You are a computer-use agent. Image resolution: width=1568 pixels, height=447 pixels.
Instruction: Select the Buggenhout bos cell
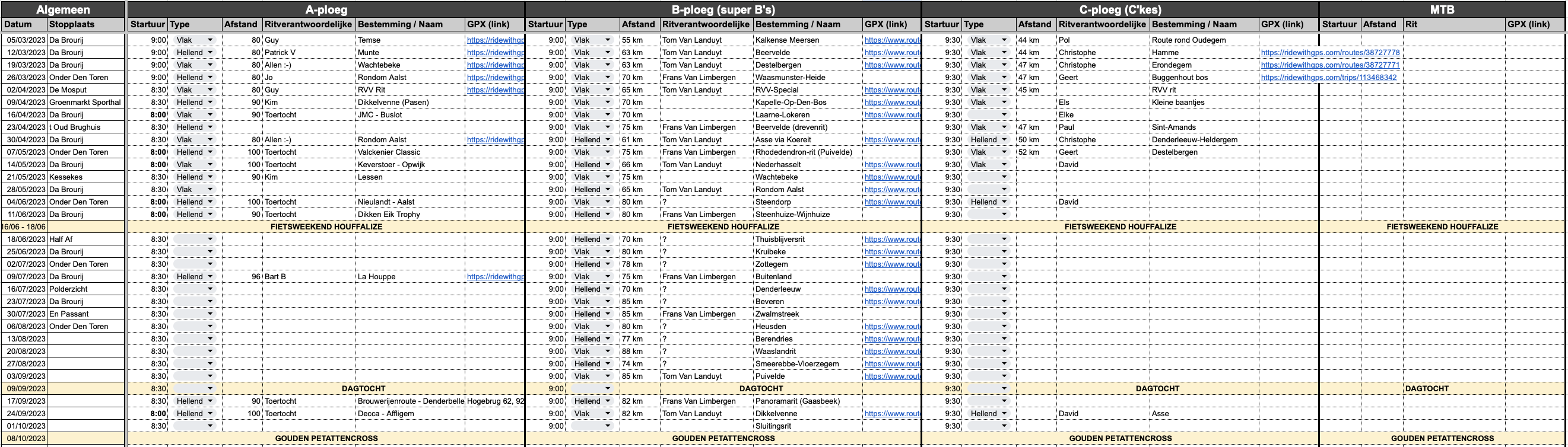click(1204, 77)
